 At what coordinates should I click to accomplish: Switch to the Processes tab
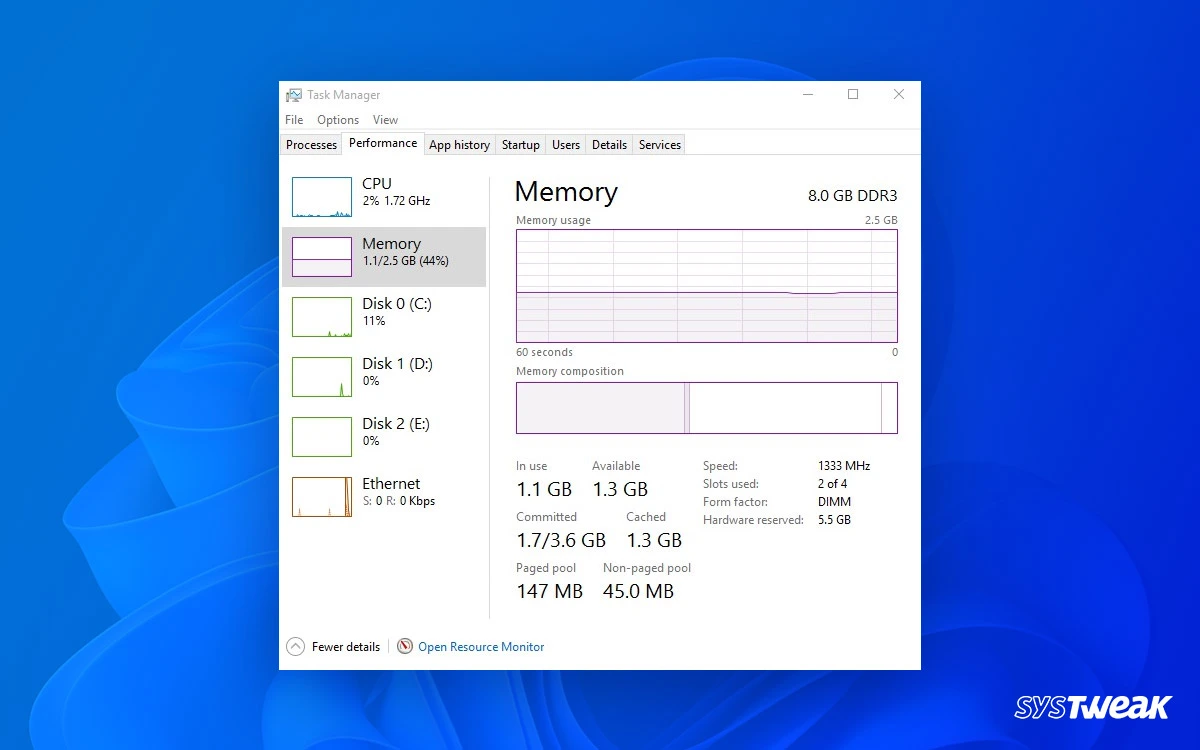tap(310, 144)
